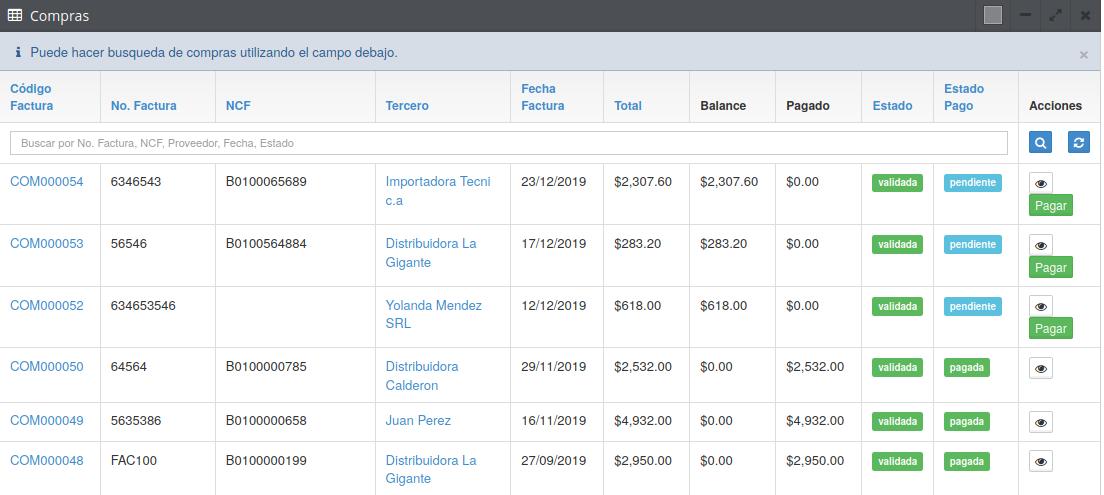Dismiss the info alert with its x
Image resolution: width=1104 pixels, height=495 pixels.
[1083, 55]
